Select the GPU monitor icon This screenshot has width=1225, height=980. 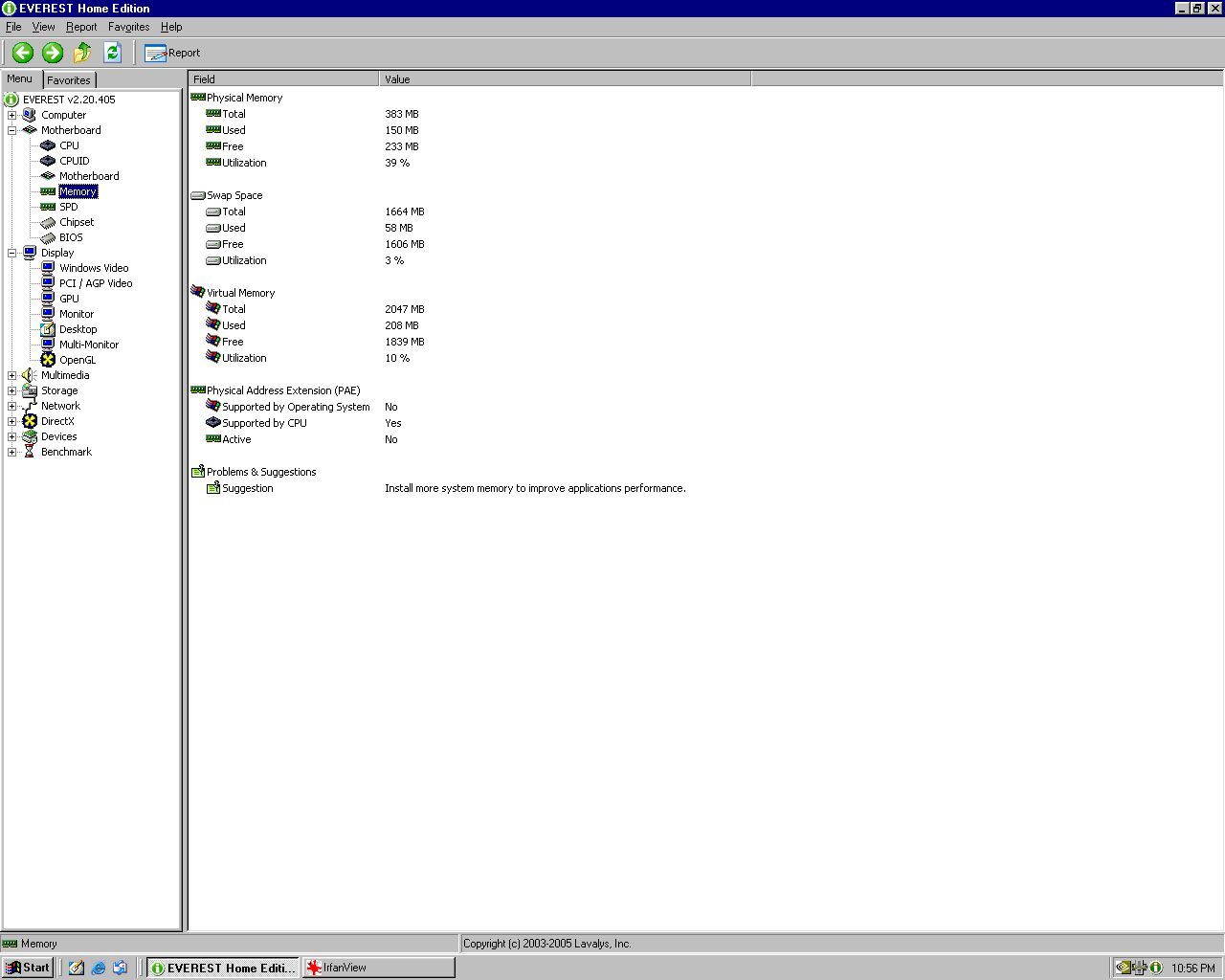pos(48,299)
